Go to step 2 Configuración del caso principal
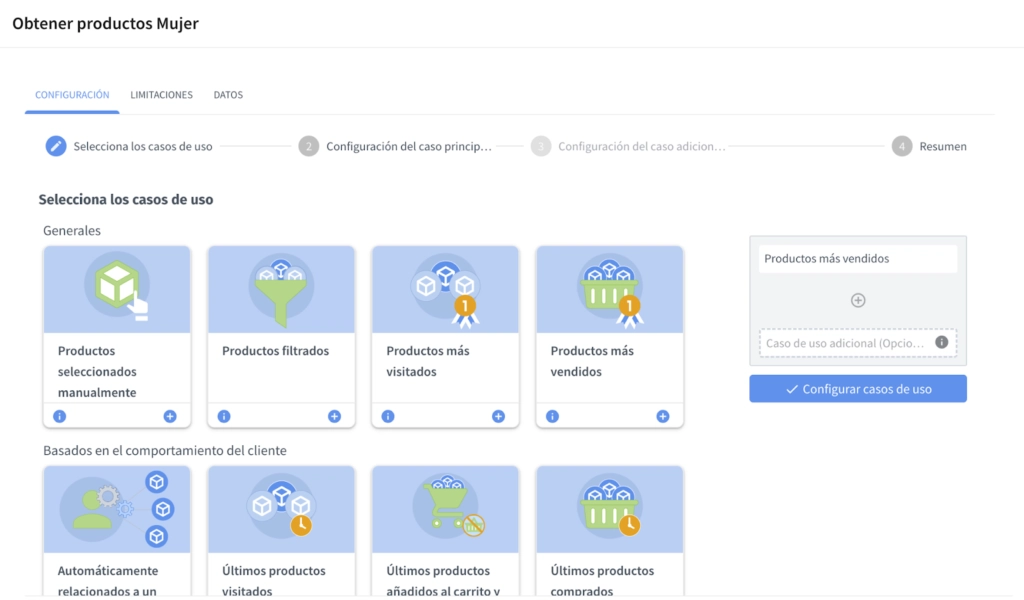This screenshot has width=1024, height=600. tap(396, 146)
